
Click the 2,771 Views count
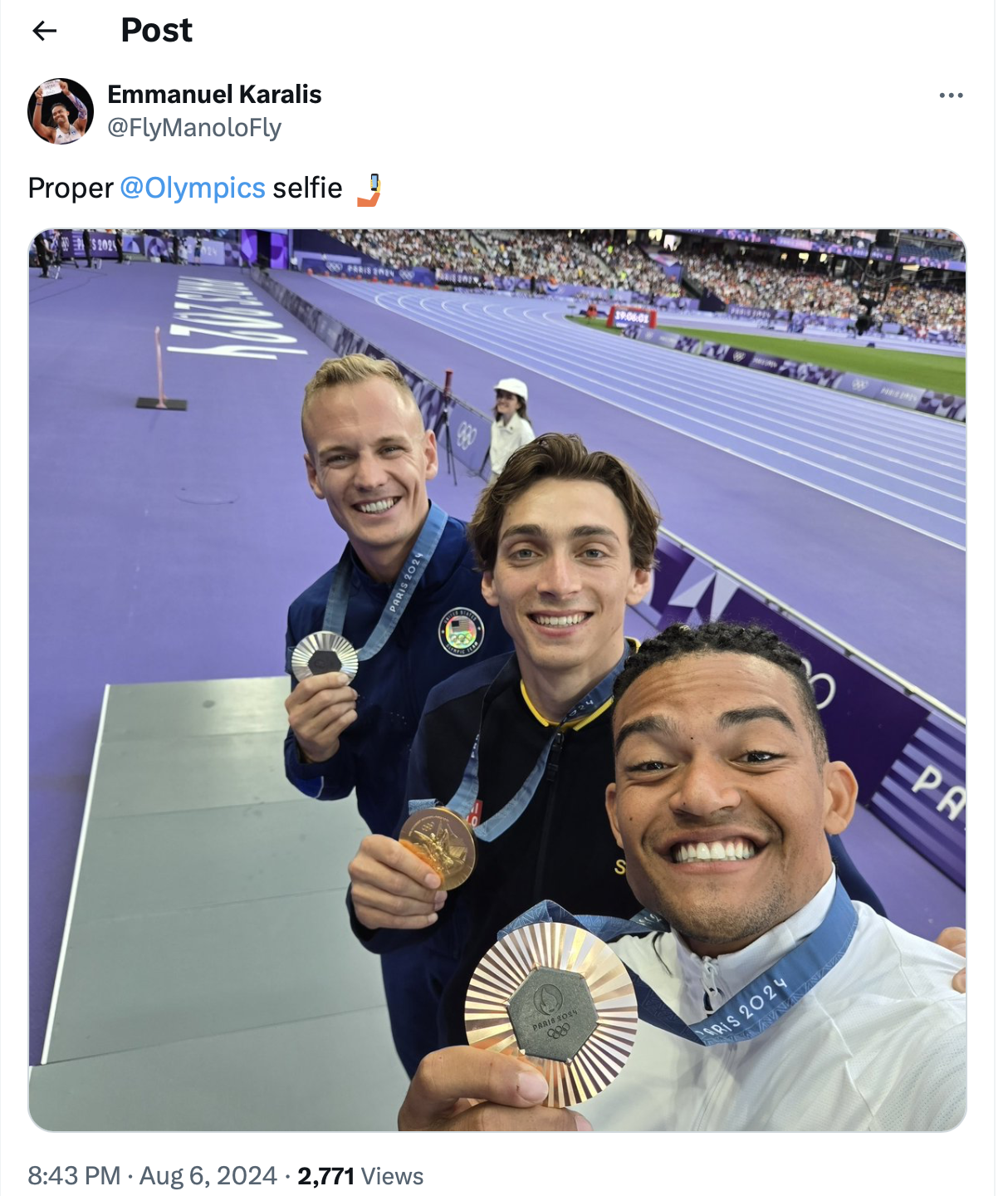pos(360,1175)
